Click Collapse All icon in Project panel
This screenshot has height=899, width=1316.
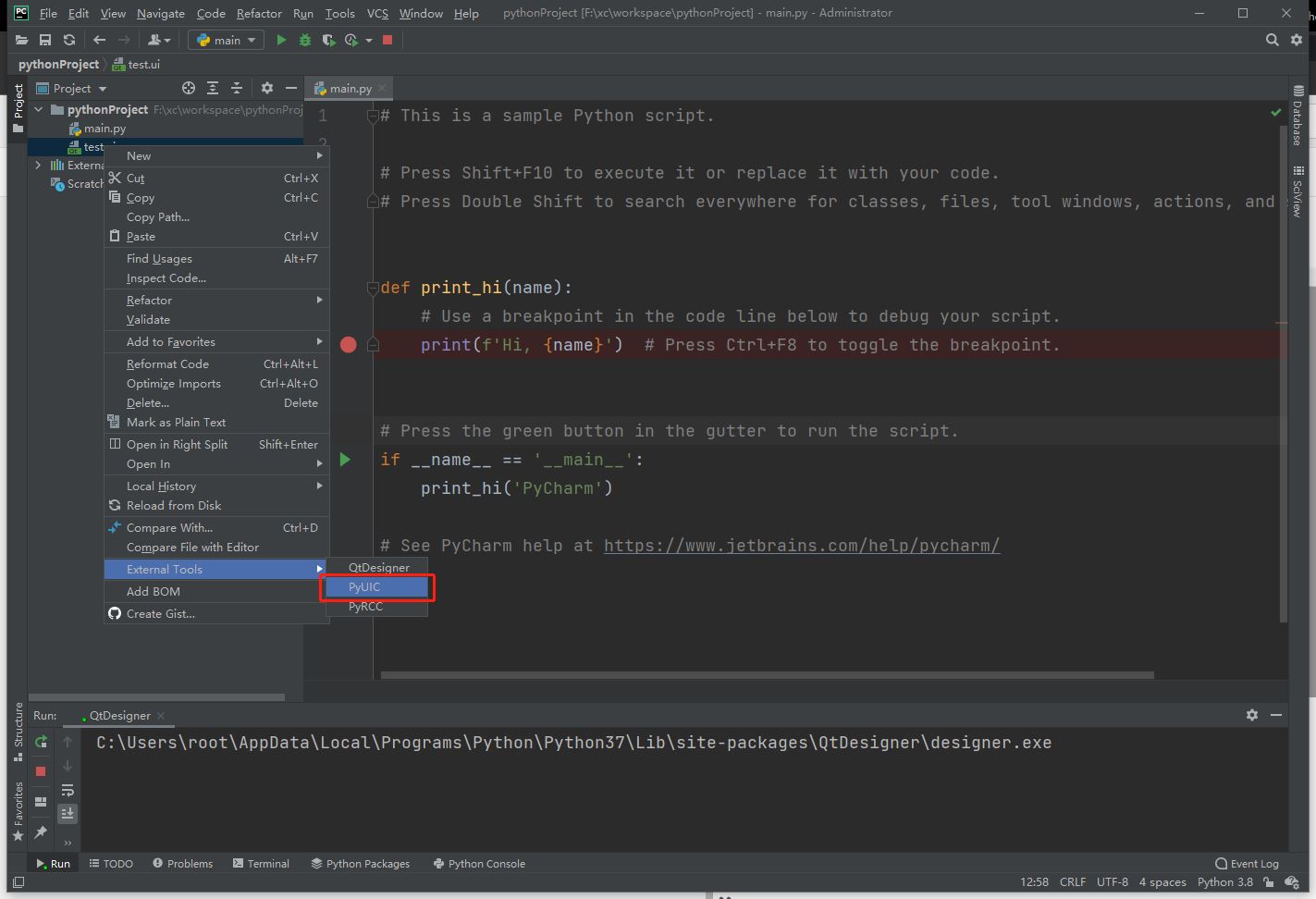click(237, 88)
